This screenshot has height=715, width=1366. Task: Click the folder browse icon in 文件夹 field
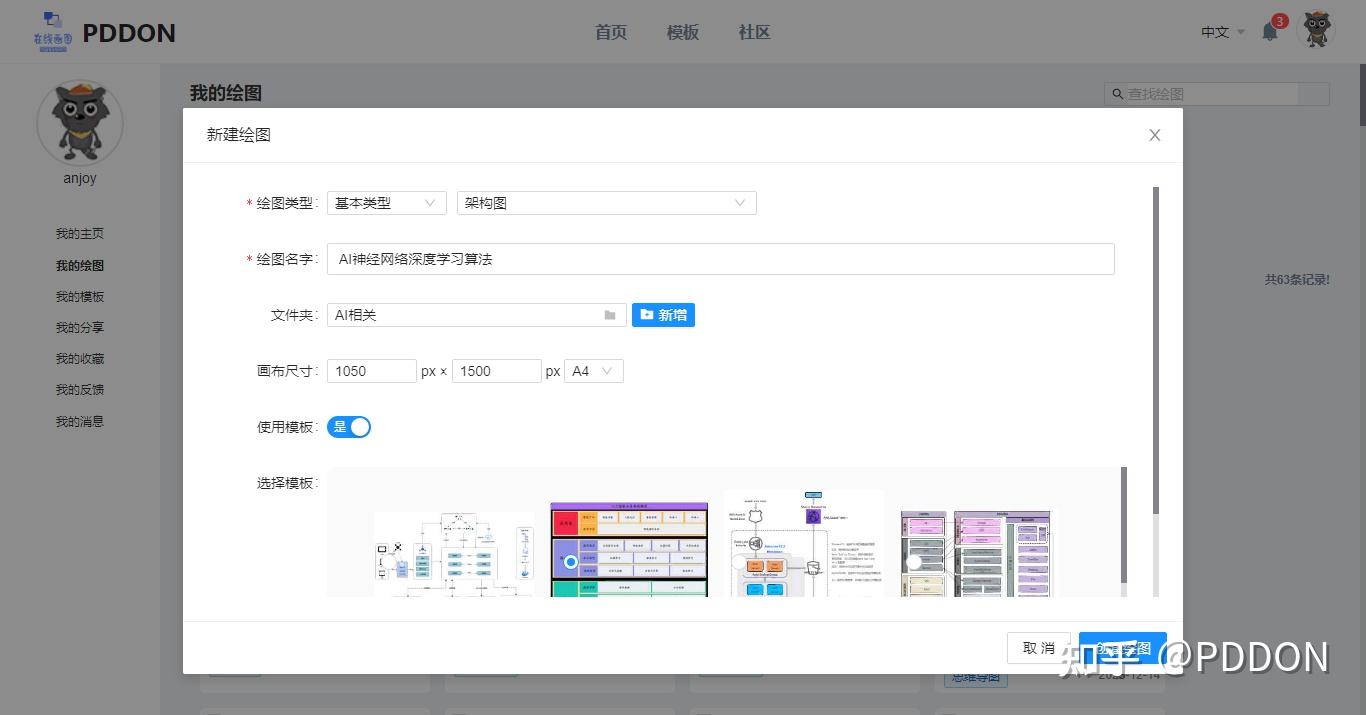coord(610,315)
